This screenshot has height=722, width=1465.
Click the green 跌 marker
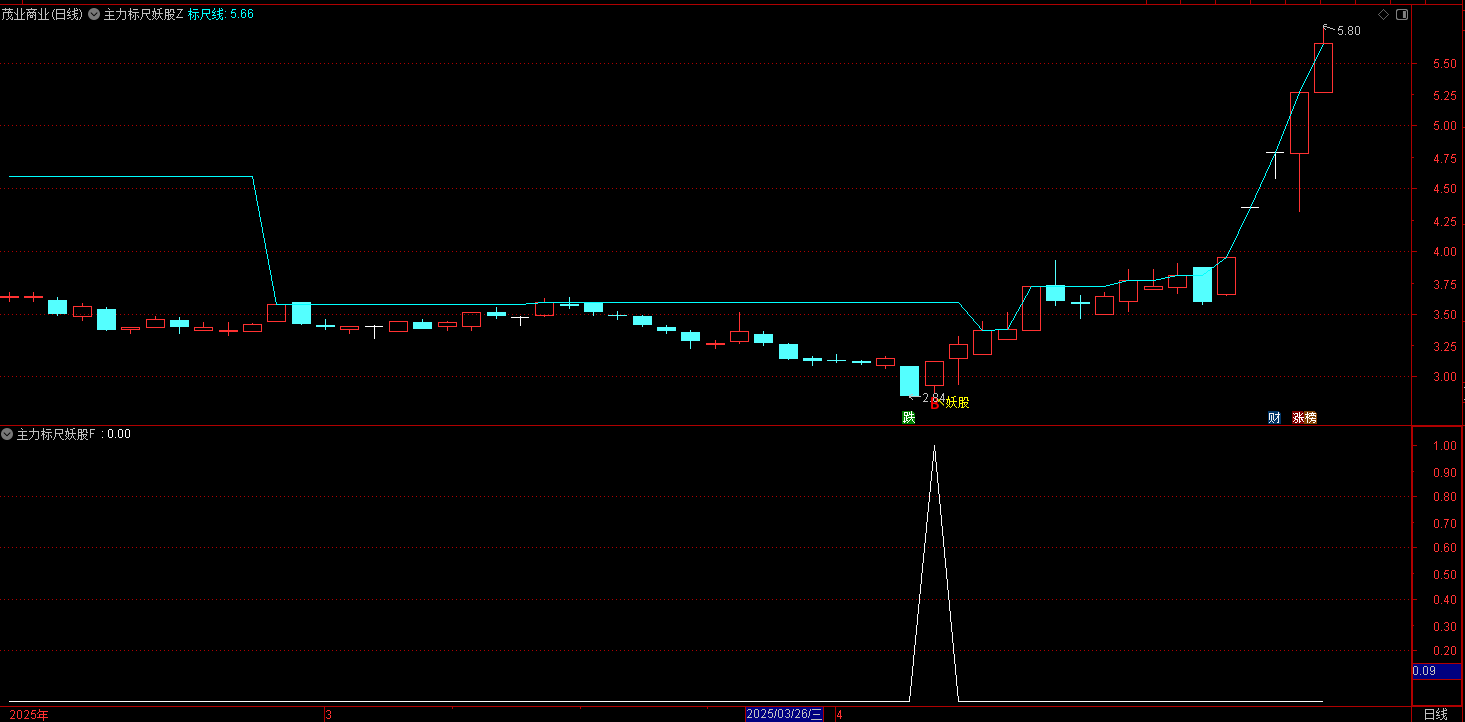pos(908,418)
